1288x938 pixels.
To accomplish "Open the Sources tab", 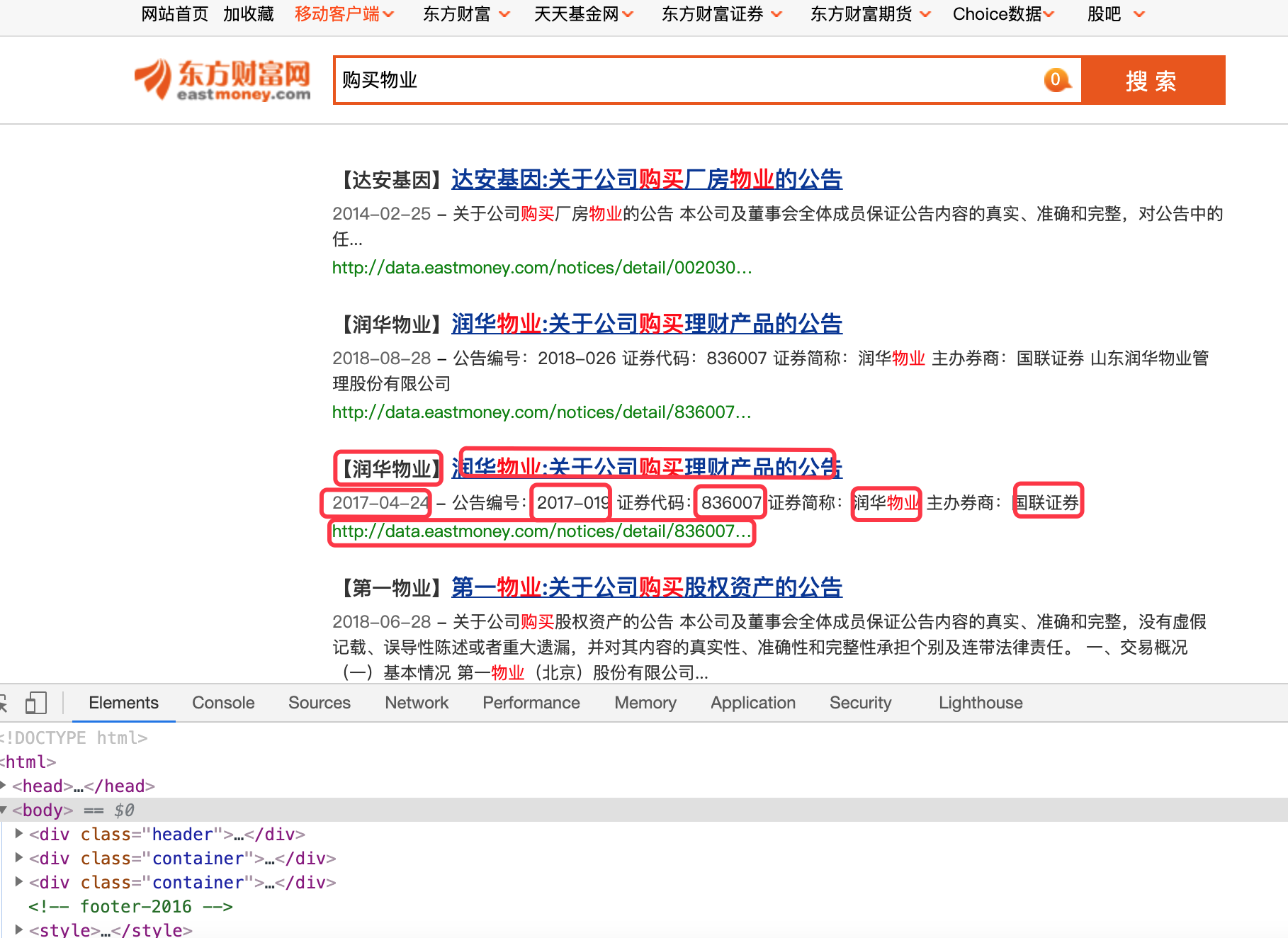I will point(320,703).
